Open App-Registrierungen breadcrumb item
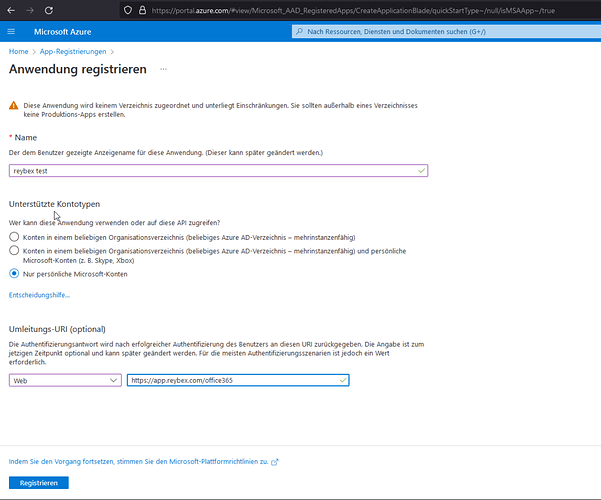The image size is (601, 500). pos(73,51)
